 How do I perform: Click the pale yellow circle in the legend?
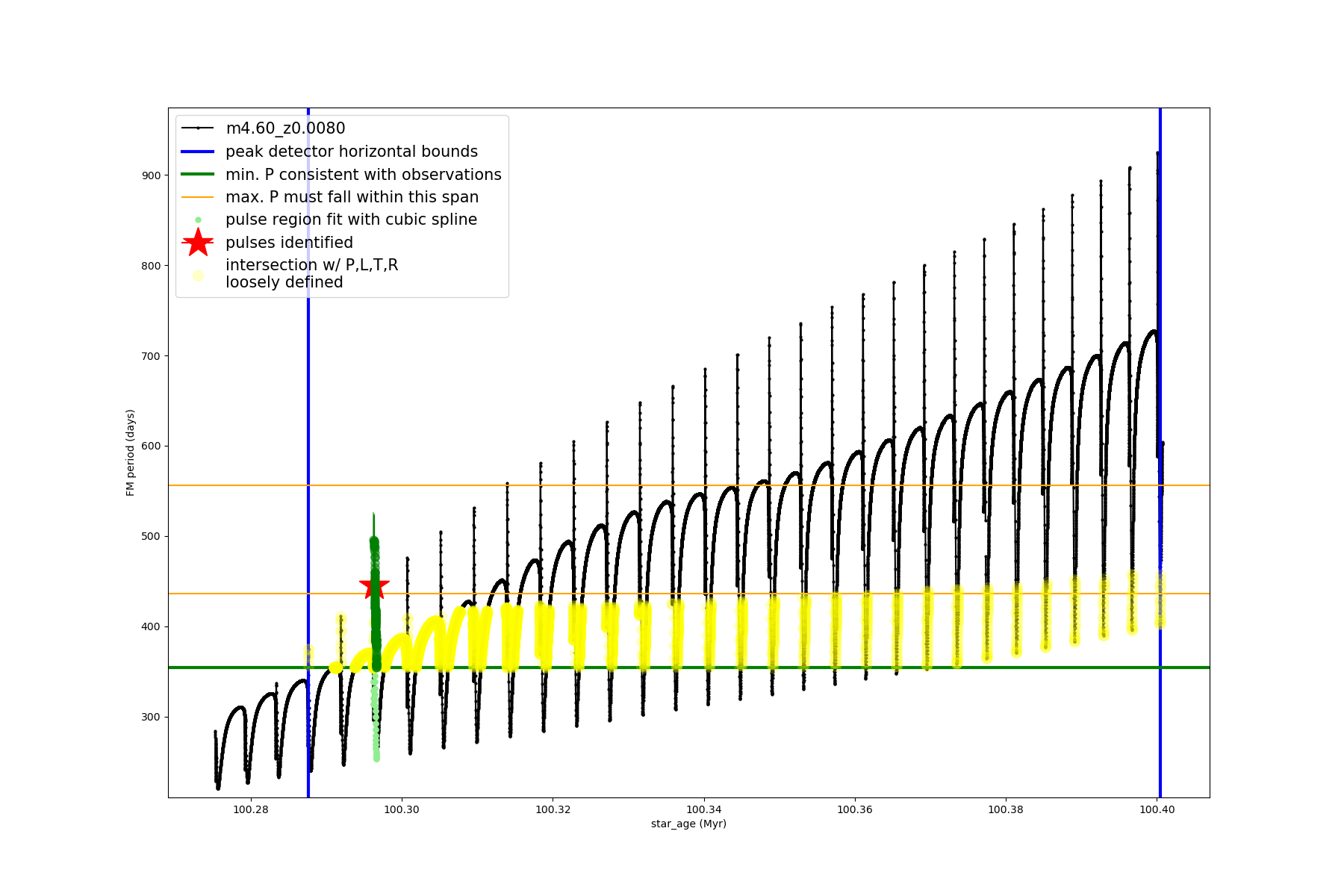(198, 276)
